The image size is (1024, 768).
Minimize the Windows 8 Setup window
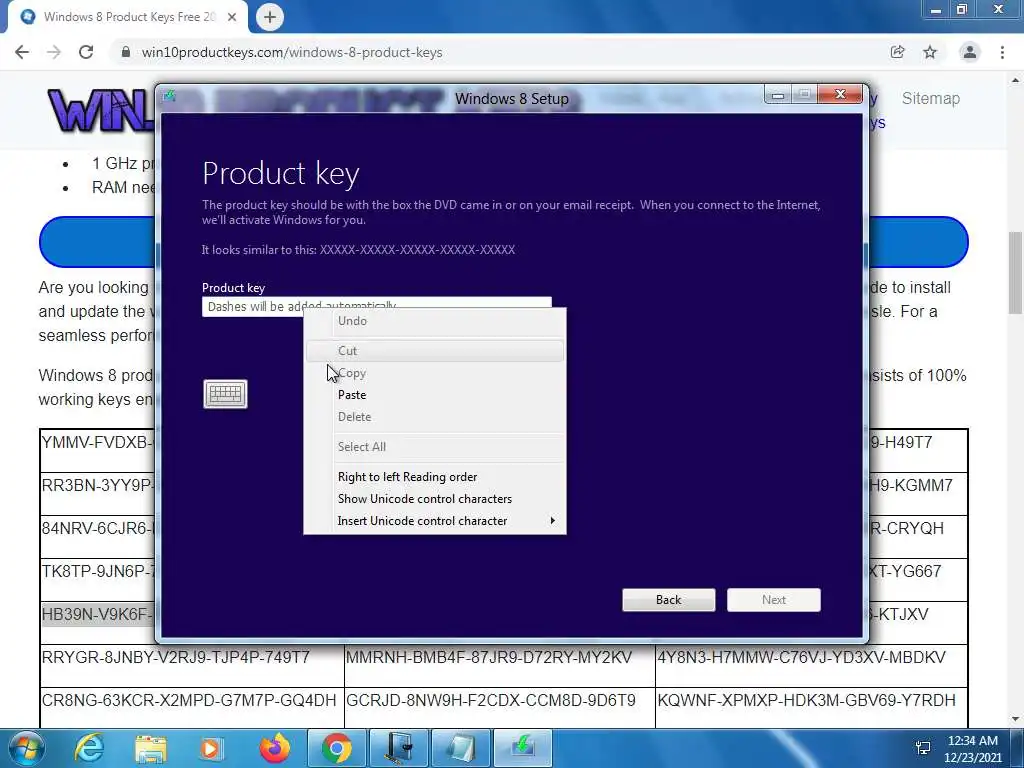pos(777,95)
